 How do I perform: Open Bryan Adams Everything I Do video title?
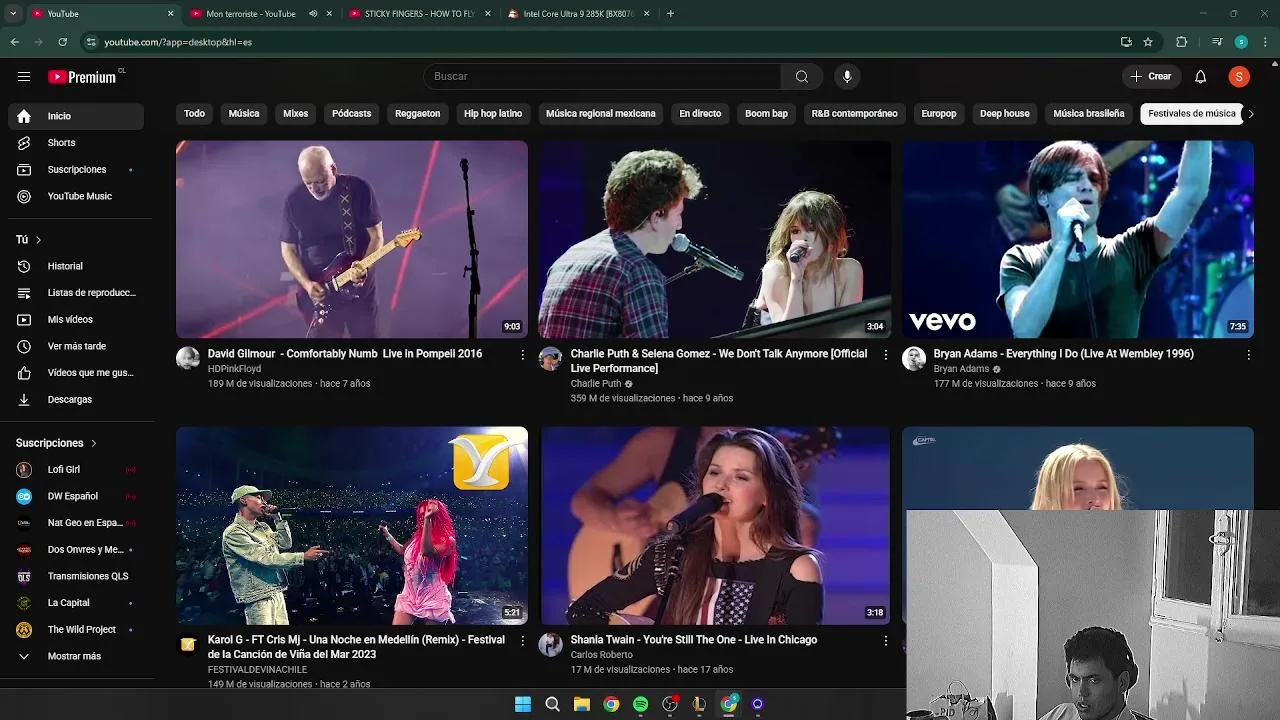pos(1063,354)
